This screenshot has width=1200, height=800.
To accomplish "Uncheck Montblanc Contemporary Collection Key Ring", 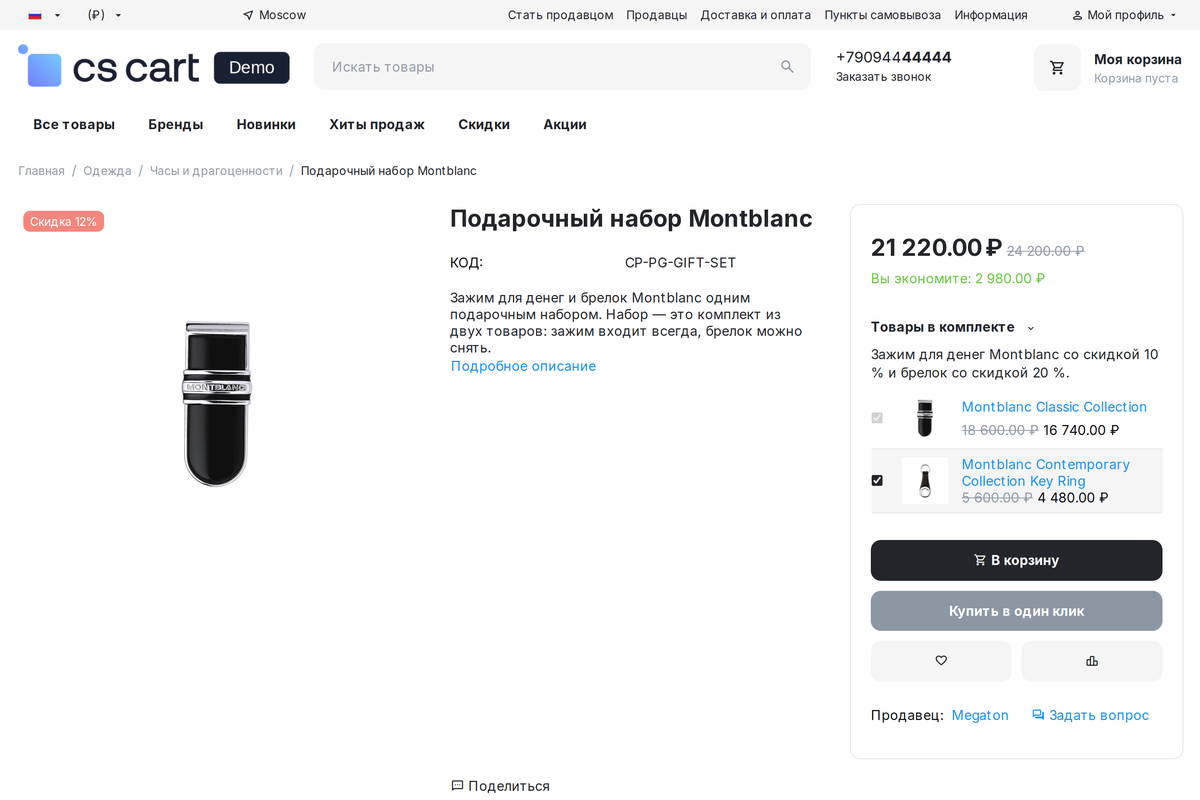I will pos(877,480).
